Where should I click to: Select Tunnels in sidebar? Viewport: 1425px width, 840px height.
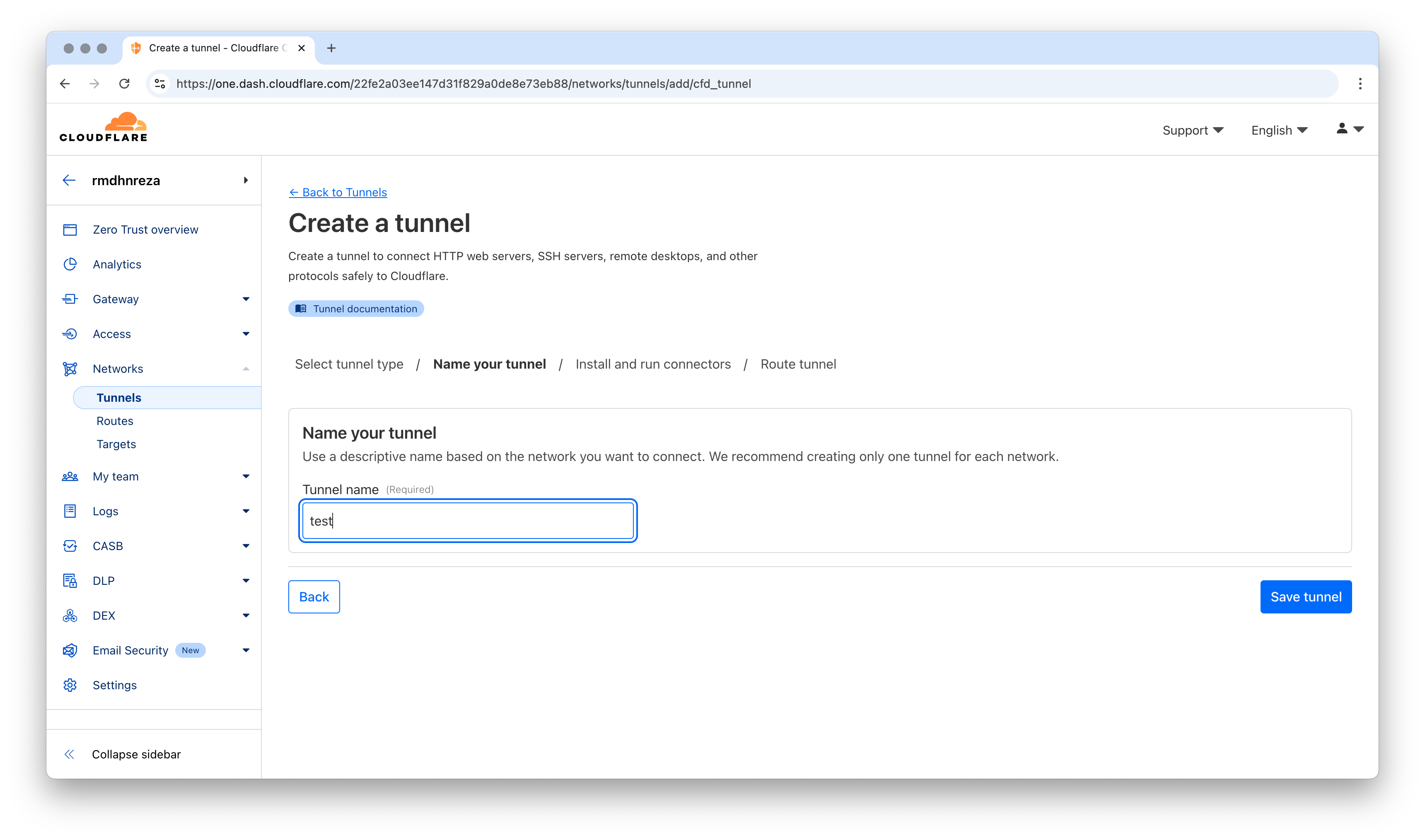point(167,397)
